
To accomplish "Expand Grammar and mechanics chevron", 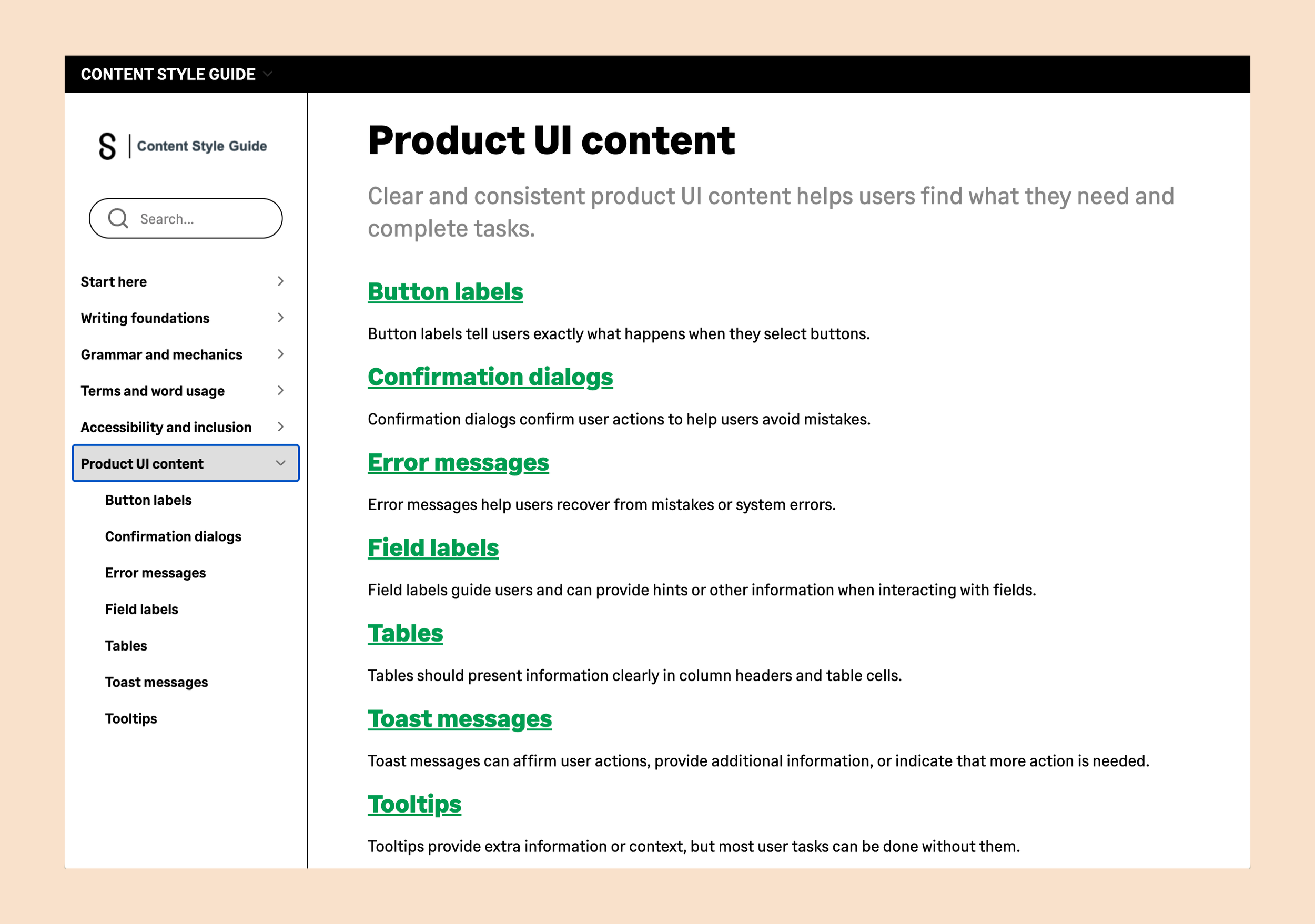I will tap(280, 354).
